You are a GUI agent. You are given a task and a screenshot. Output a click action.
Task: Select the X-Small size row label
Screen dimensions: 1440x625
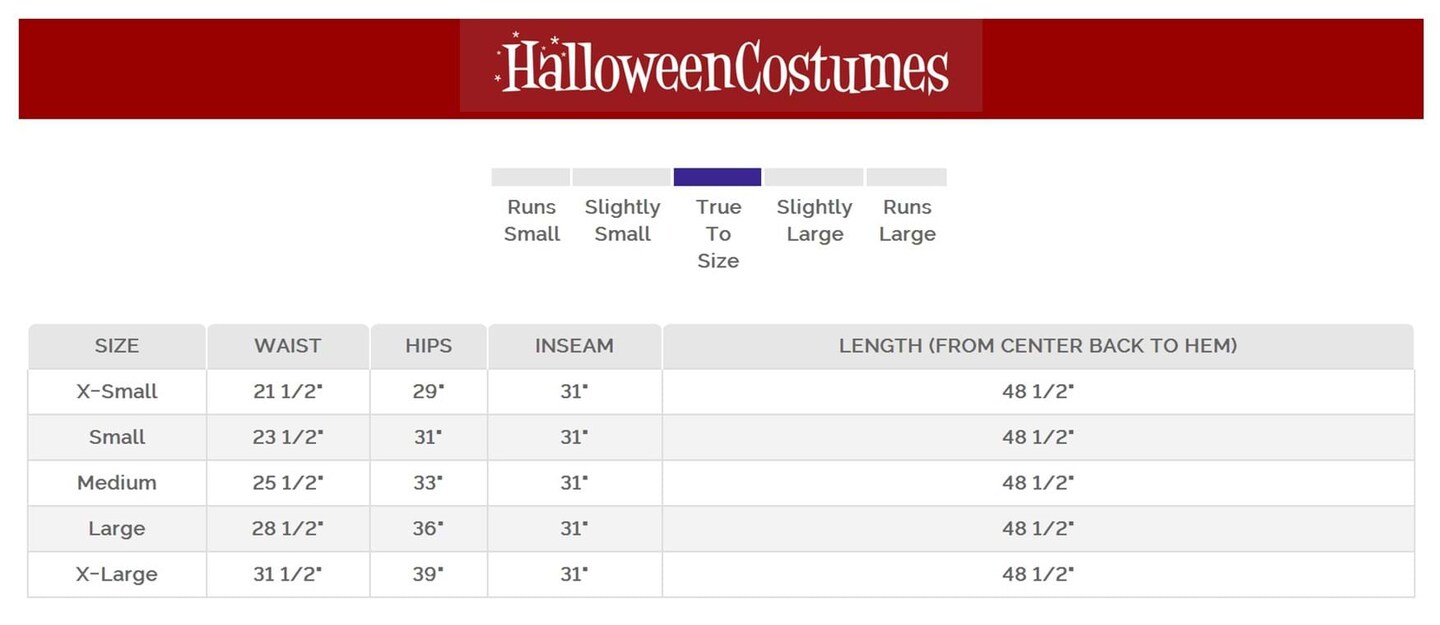point(117,391)
